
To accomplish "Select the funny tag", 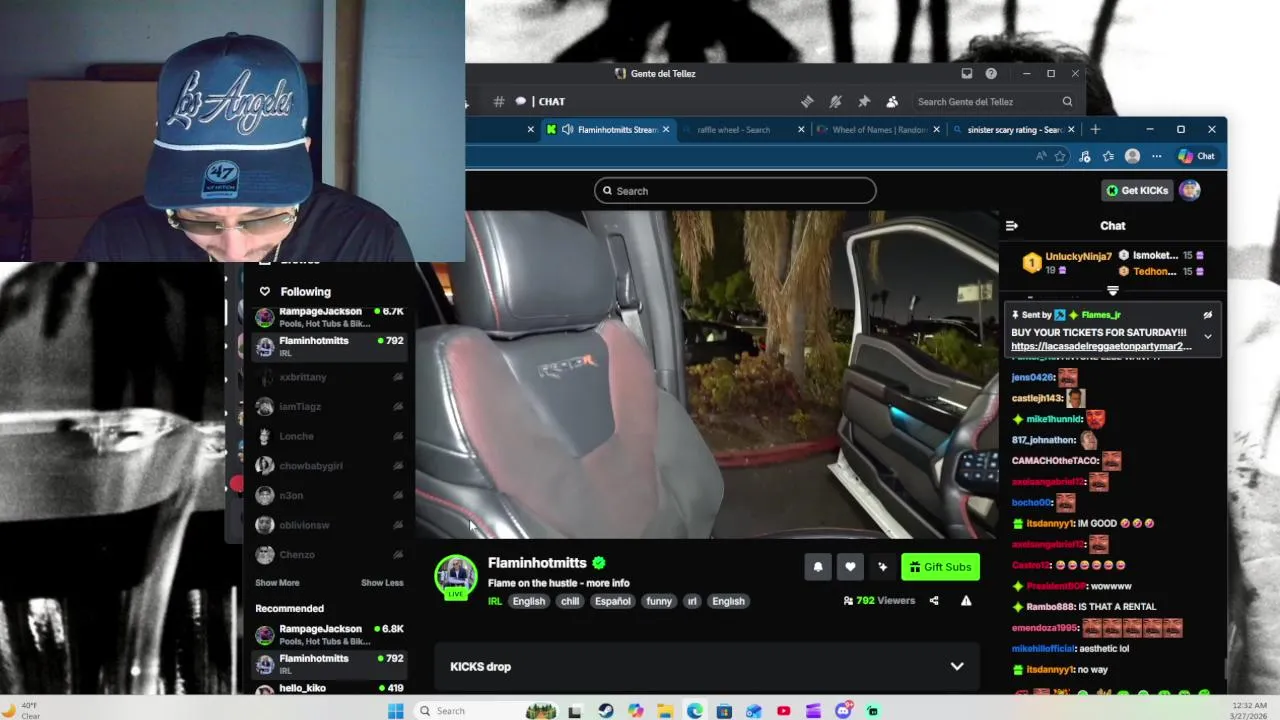I will (x=659, y=601).
